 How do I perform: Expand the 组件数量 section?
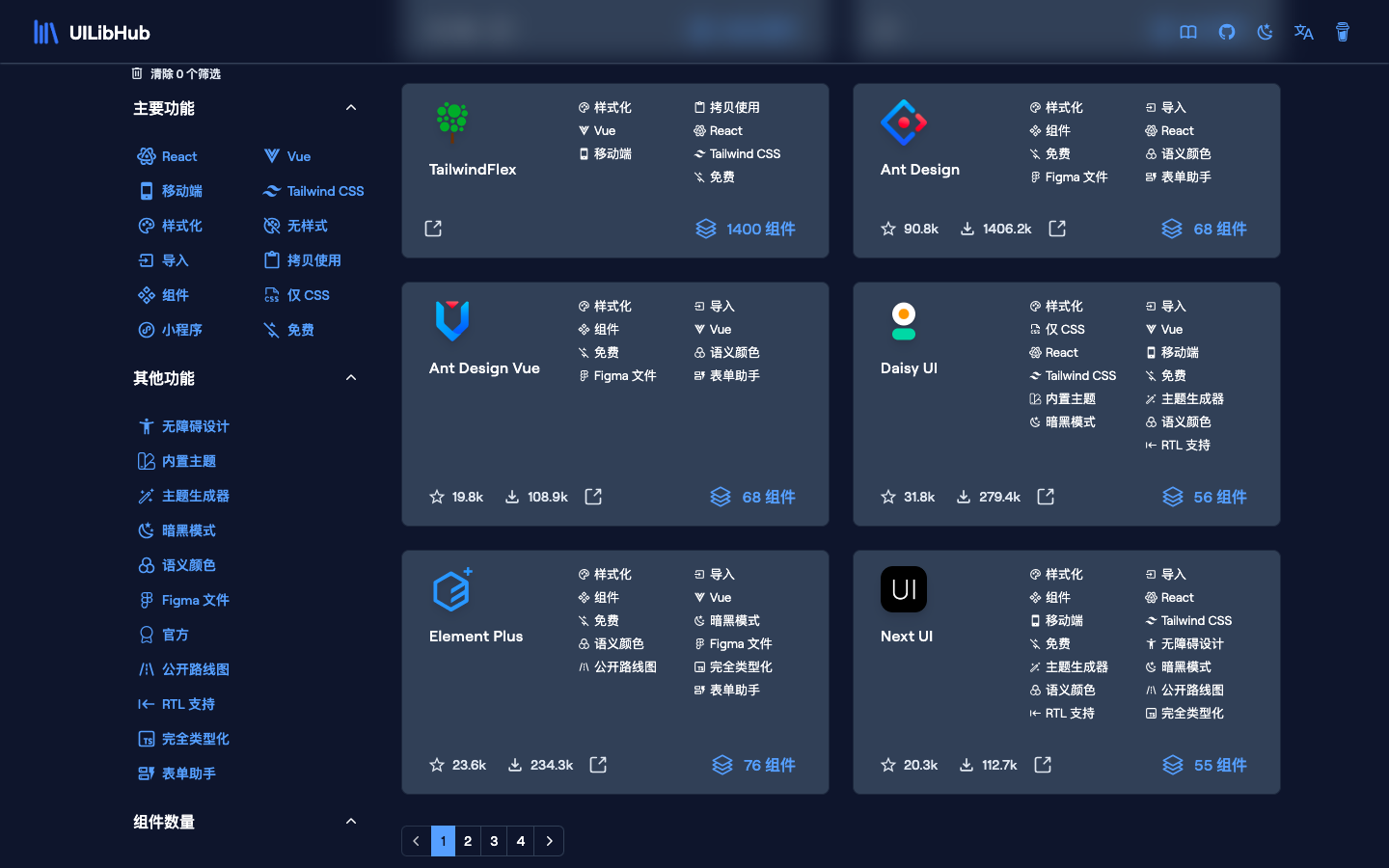point(351,821)
